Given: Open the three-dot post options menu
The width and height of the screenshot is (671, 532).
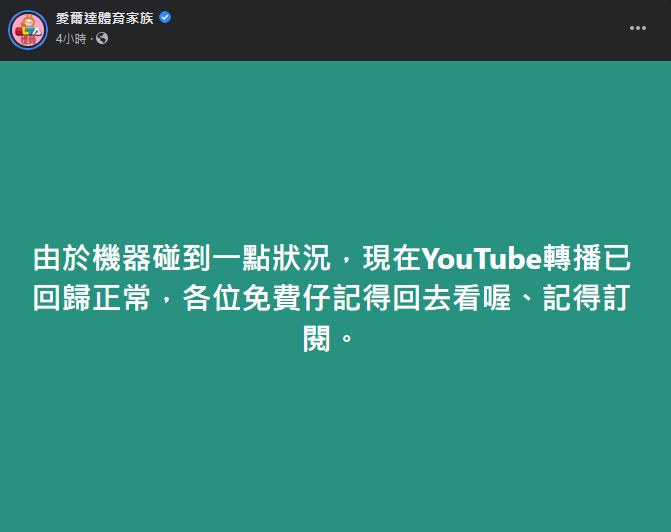Looking at the screenshot, I should 637,28.
